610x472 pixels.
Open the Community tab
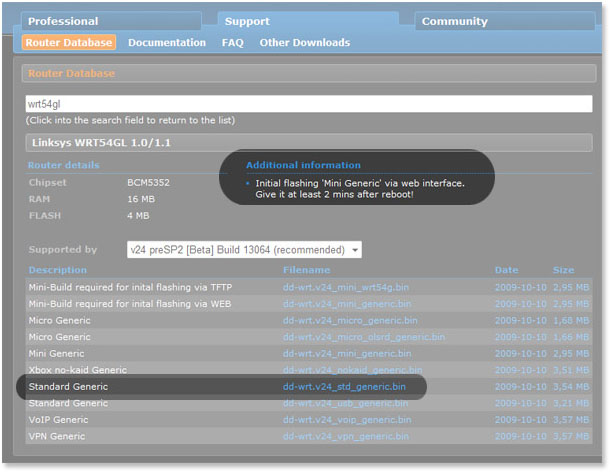point(505,21)
